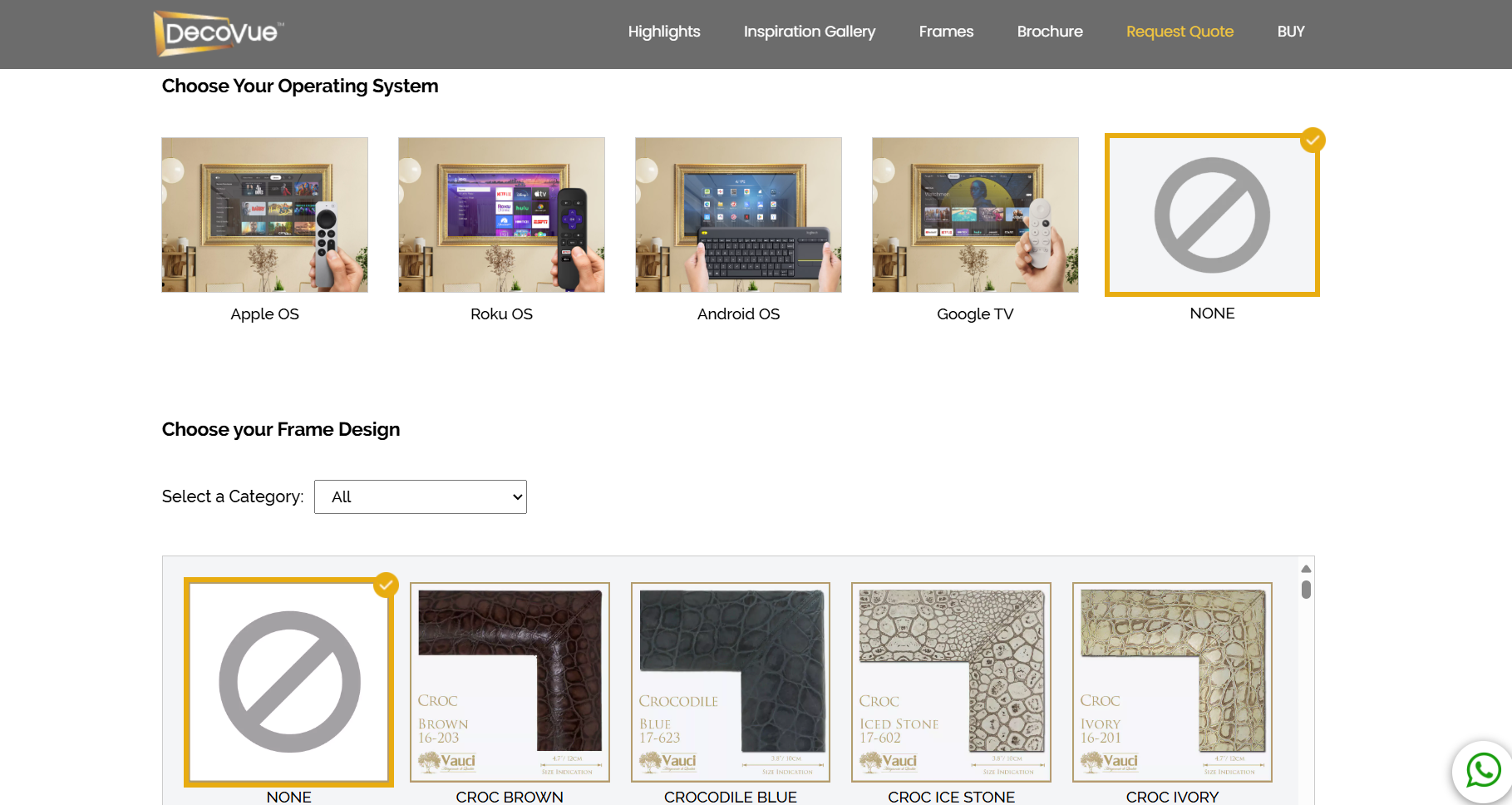
Task: Open the Highlights menu item
Action: (664, 32)
